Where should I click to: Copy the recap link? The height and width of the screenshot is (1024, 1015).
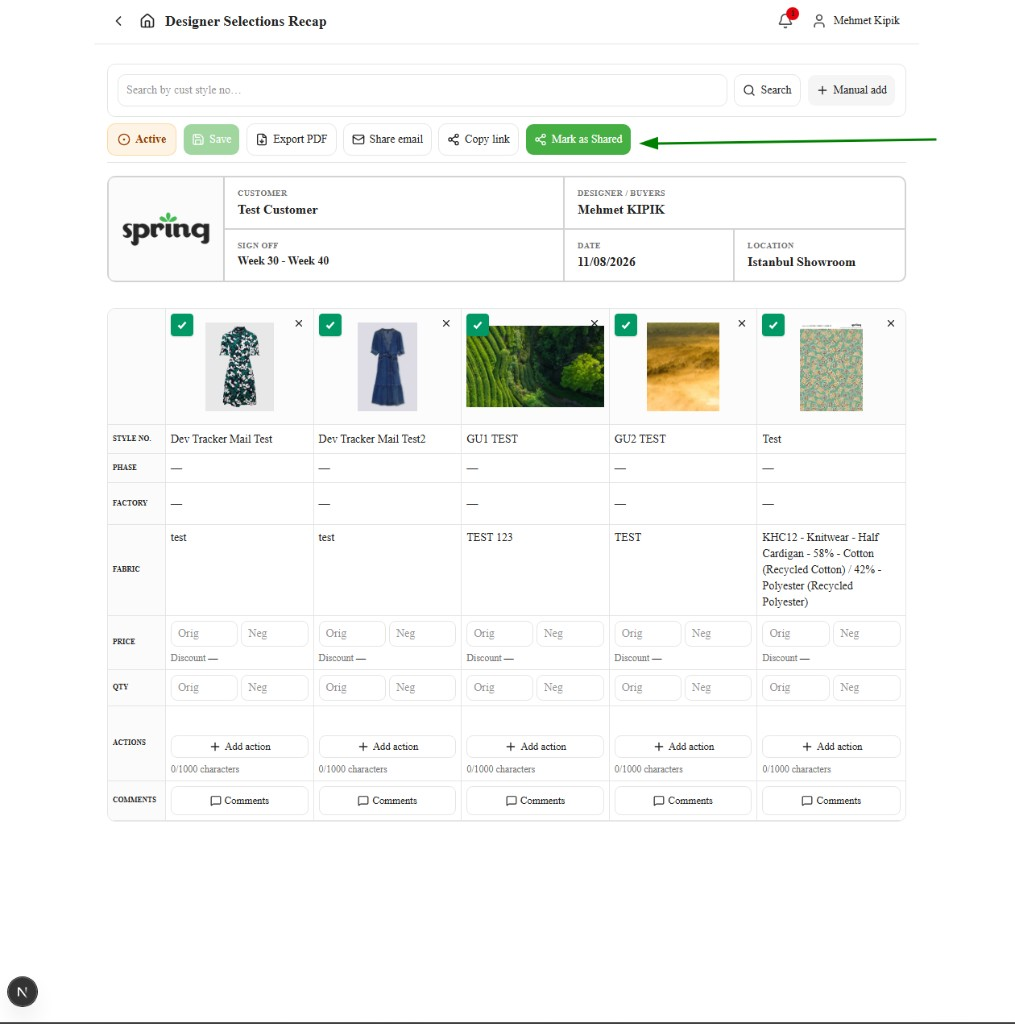(x=479, y=139)
